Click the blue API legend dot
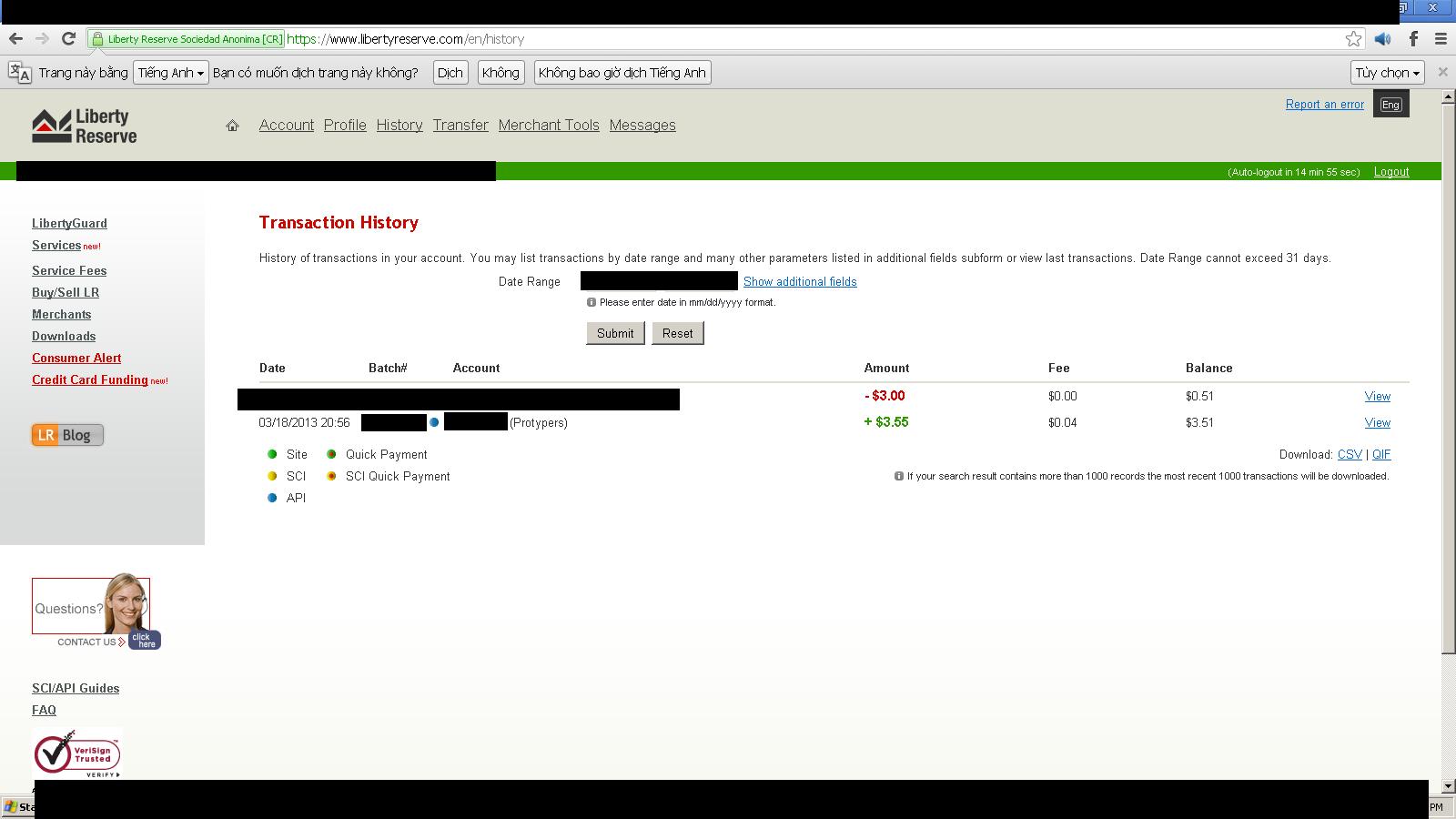Screen dimensions: 1456x819 pyautogui.click(x=272, y=498)
